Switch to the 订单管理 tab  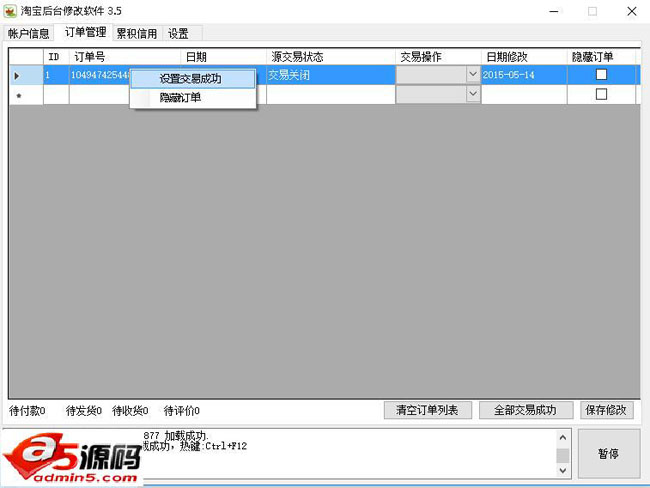pos(85,32)
